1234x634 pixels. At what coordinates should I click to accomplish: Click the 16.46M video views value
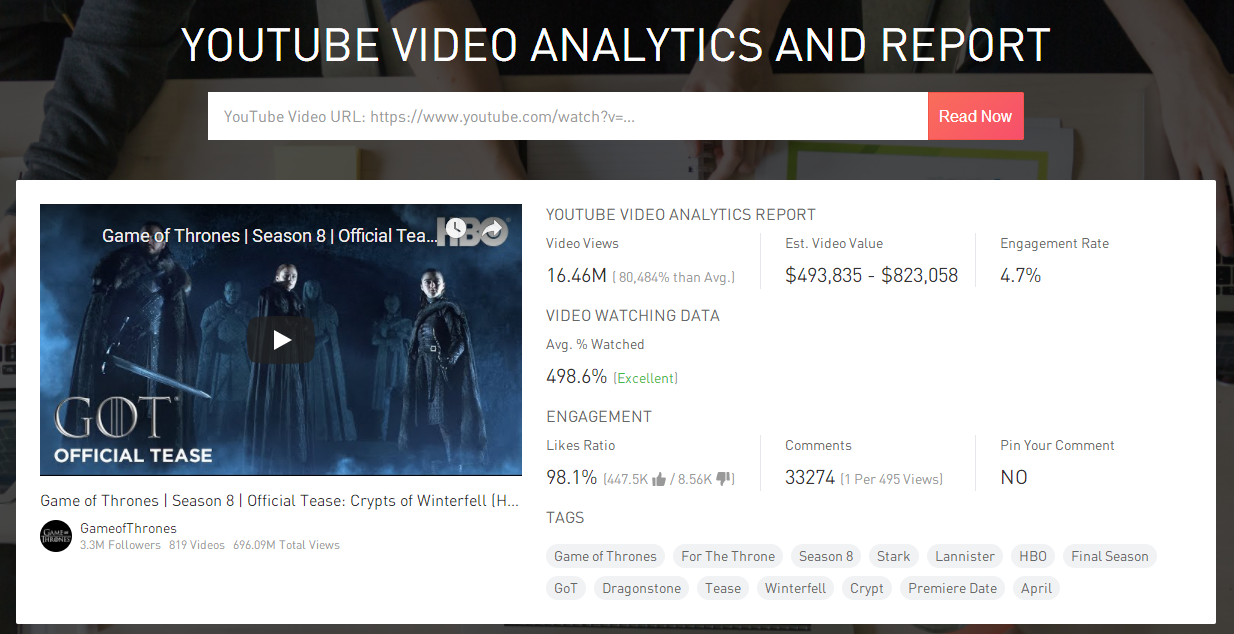click(576, 276)
